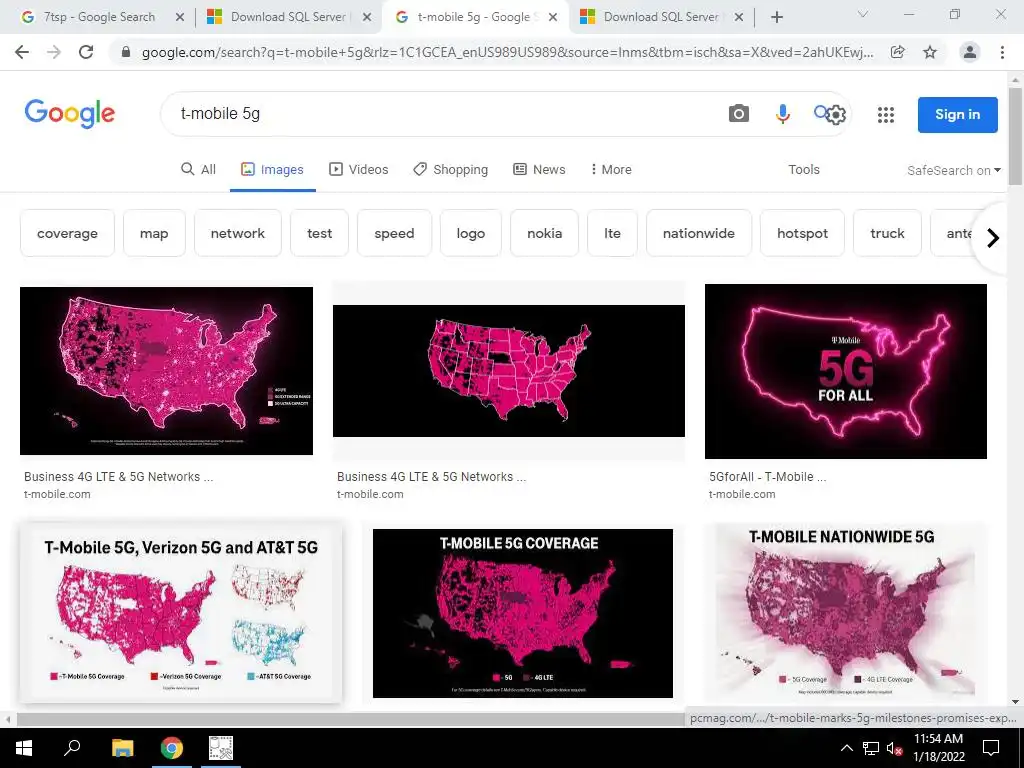Click the Chrome taskbar icon
Viewport: 1024px width, 768px height.
tap(172, 748)
